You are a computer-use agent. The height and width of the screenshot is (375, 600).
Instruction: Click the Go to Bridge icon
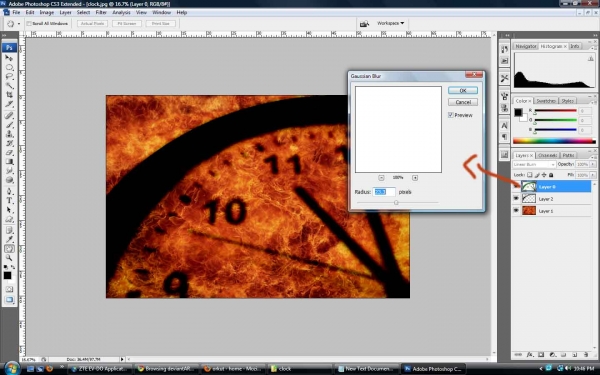click(364, 24)
